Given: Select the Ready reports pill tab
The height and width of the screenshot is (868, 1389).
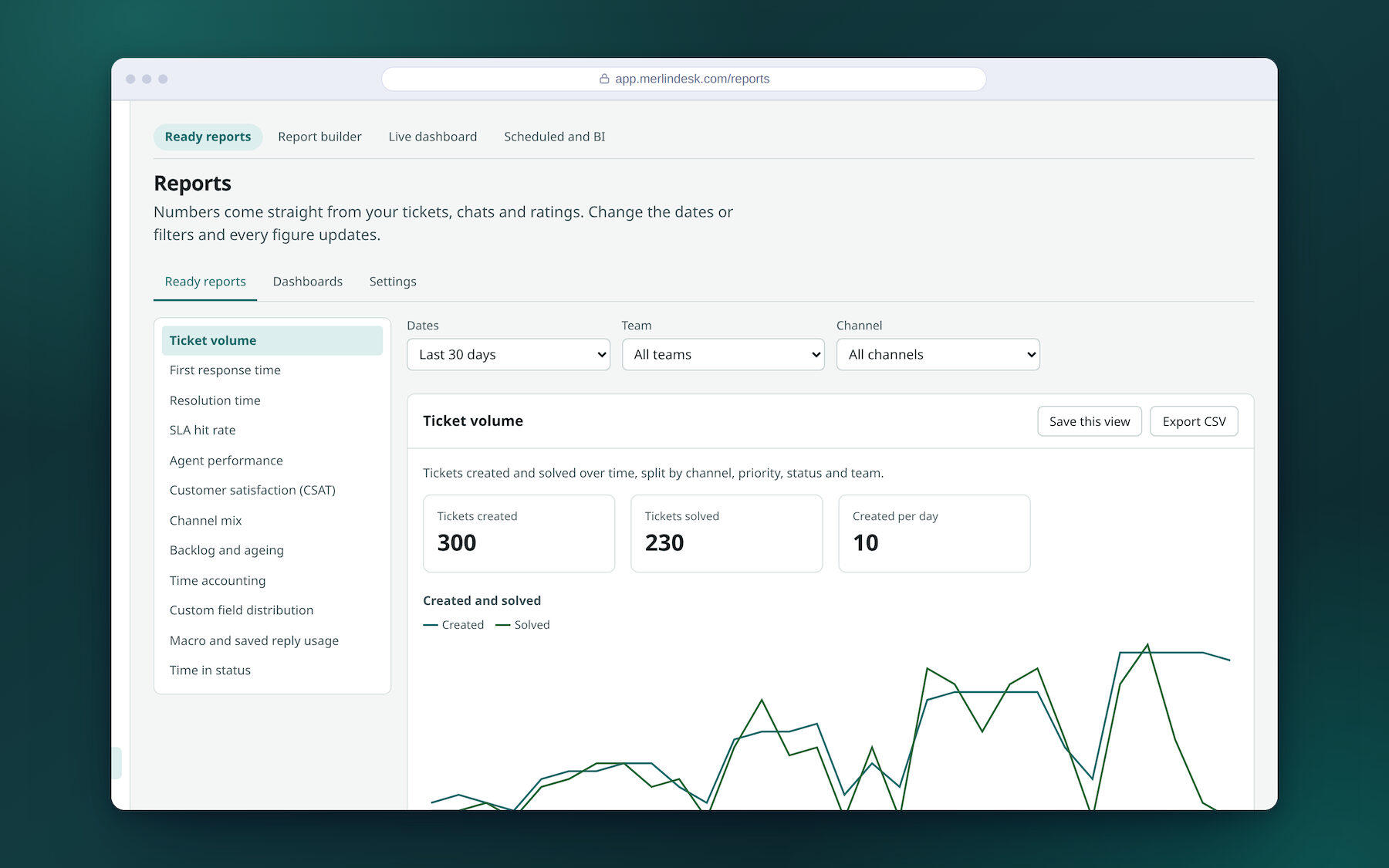Looking at the screenshot, I should coord(208,137).
